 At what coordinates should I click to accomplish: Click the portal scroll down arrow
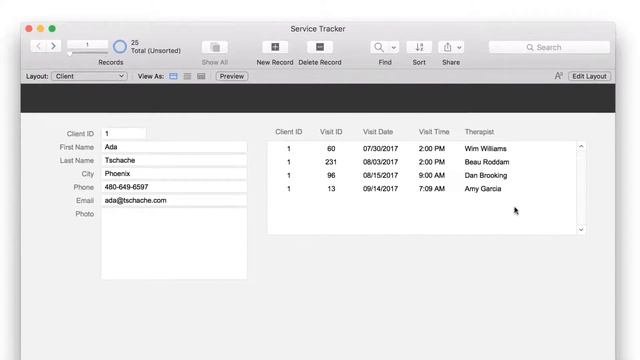point(581,230)
